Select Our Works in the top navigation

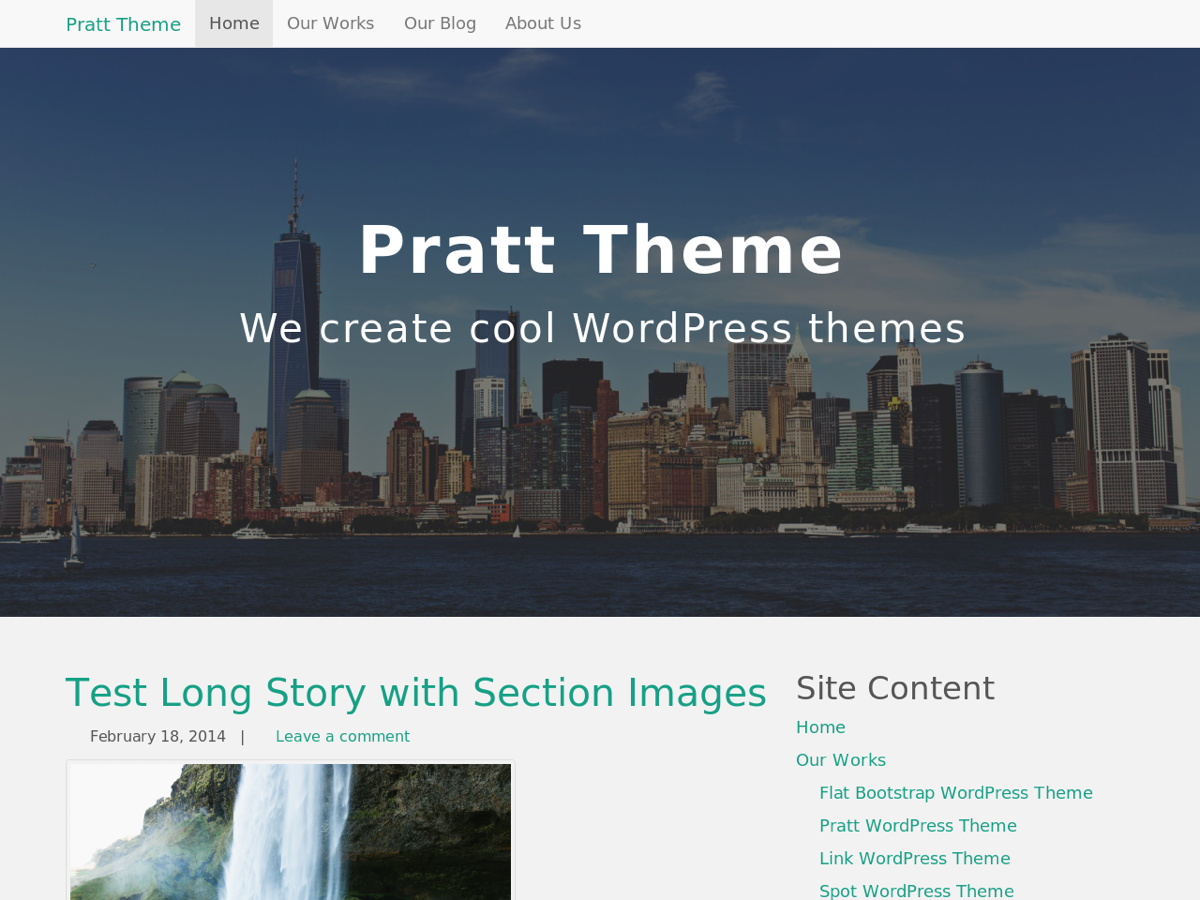(330, 22)
